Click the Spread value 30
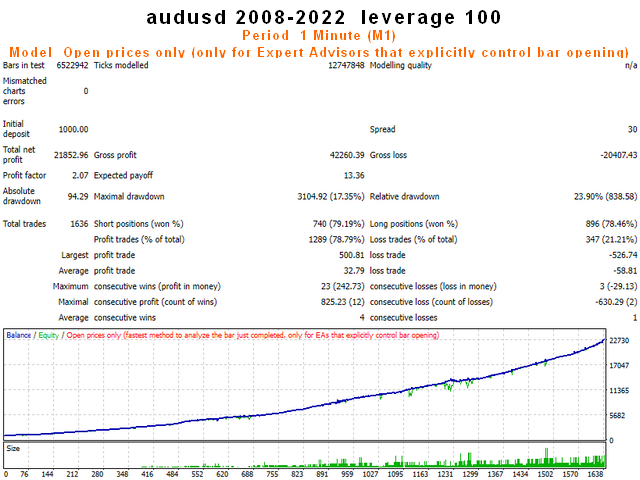Screen dimensions: 640x480 (x=632, y=129)
